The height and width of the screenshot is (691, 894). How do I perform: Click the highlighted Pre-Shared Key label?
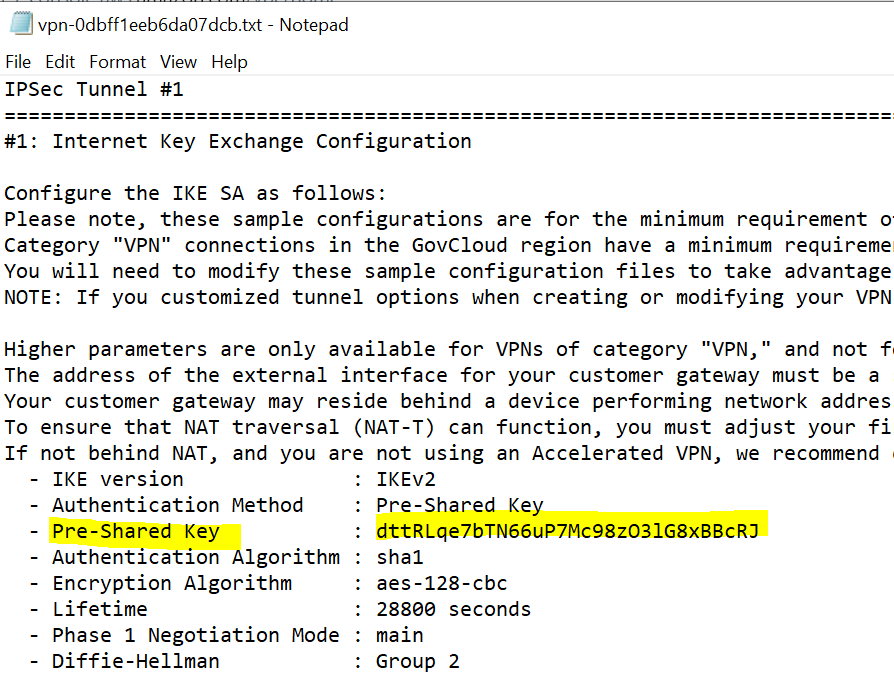[x=135, y=531]
